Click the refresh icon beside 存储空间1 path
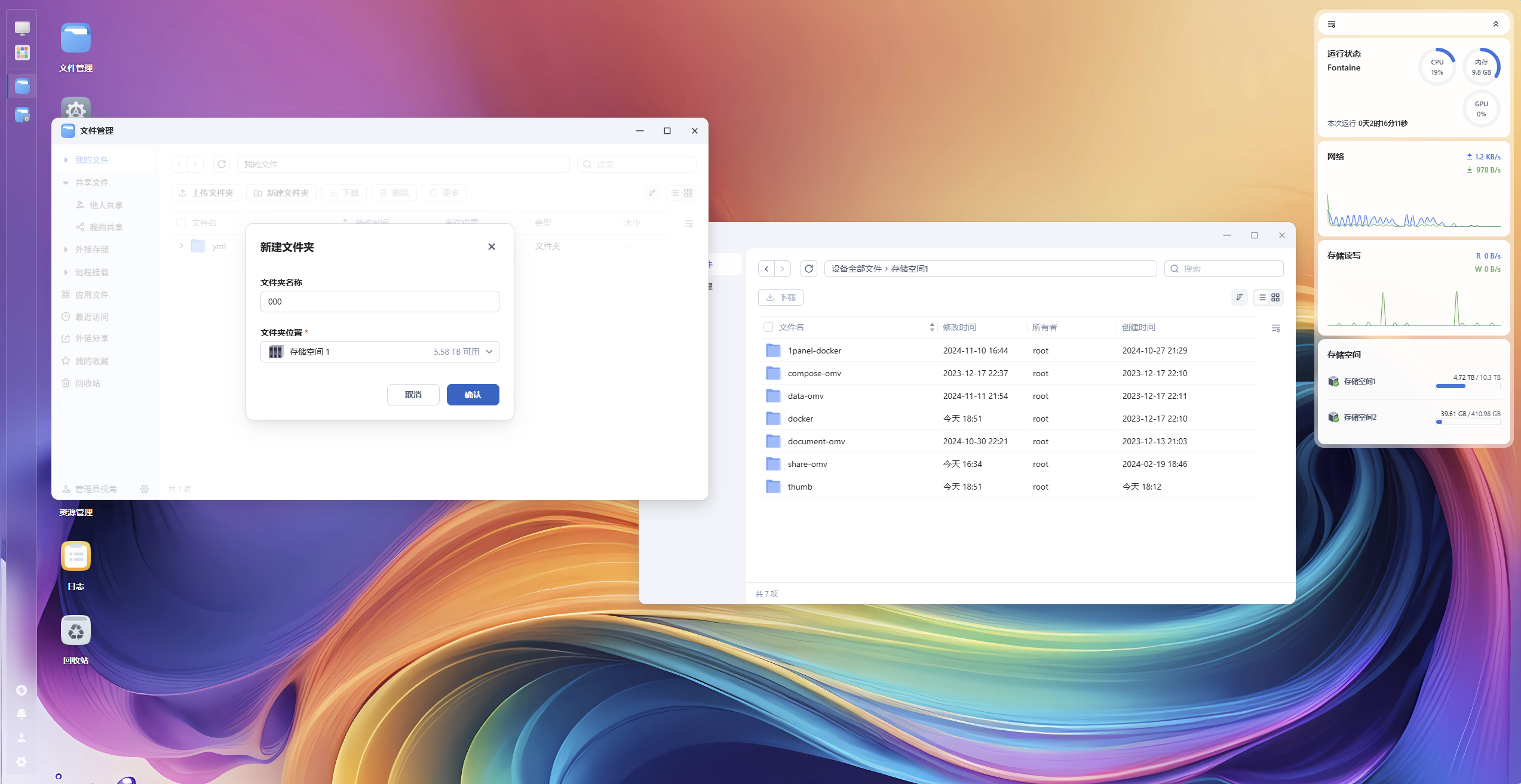The image size is (1521, 784). click(x=809, y=269)
